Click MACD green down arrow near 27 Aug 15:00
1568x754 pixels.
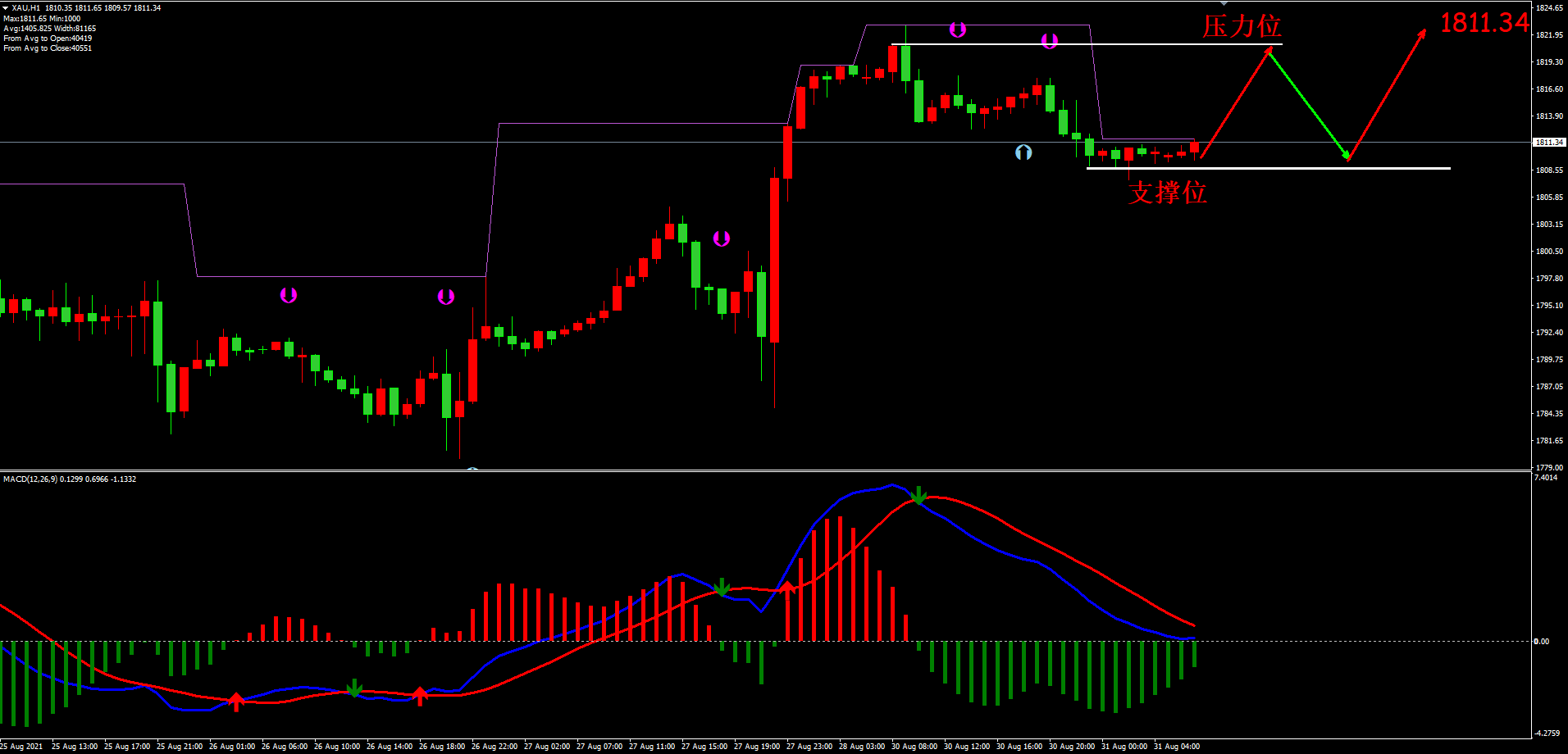[721, 587]
